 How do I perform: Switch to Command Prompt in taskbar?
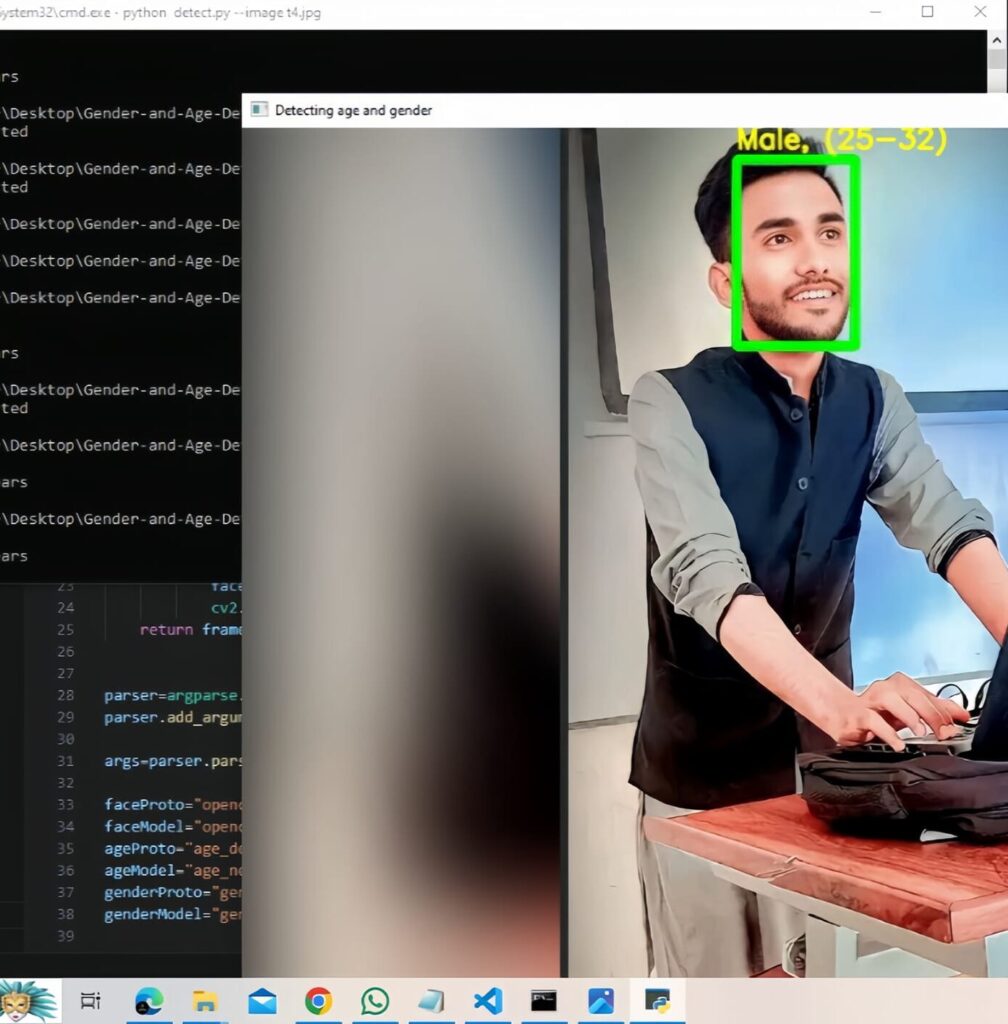[x=544, y=1000]
